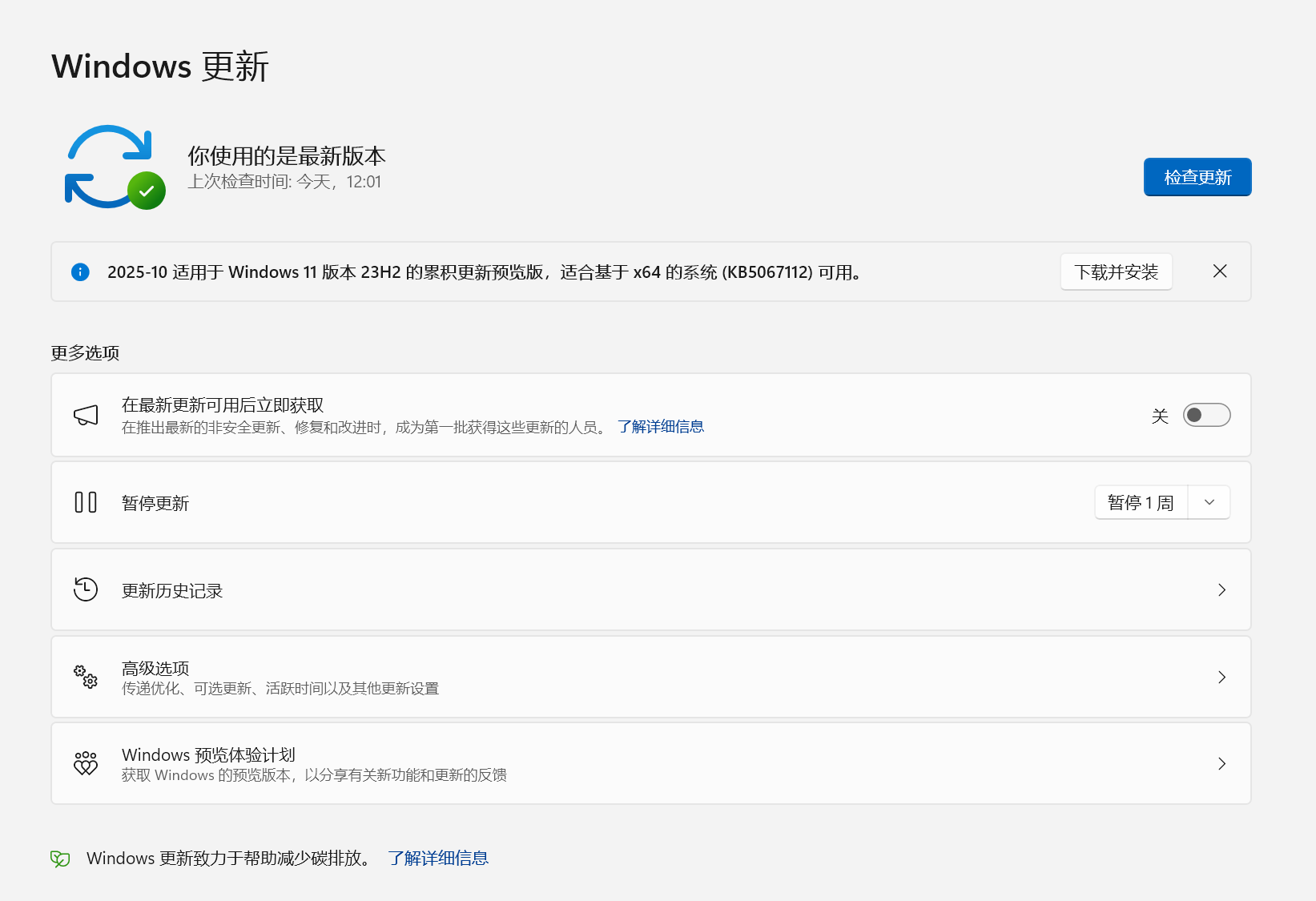Click the 在最新更新可用后立即获取 title

coord(223,405)
